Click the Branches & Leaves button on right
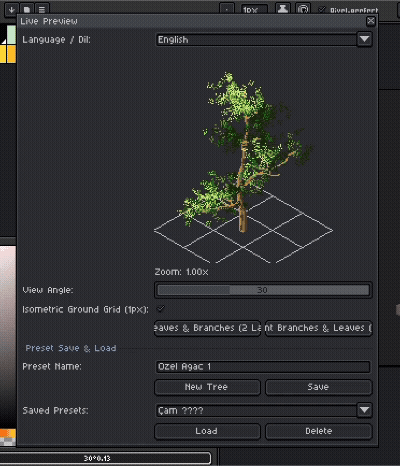This screenshot has width=400, height=466. pyautogui.click(x=318, y=328)
